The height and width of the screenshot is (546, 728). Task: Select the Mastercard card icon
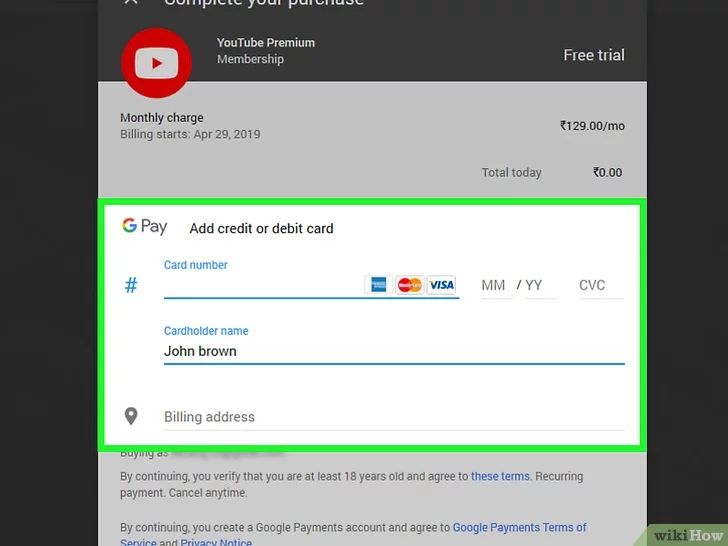pyautogui.click(x=409, y=285)
